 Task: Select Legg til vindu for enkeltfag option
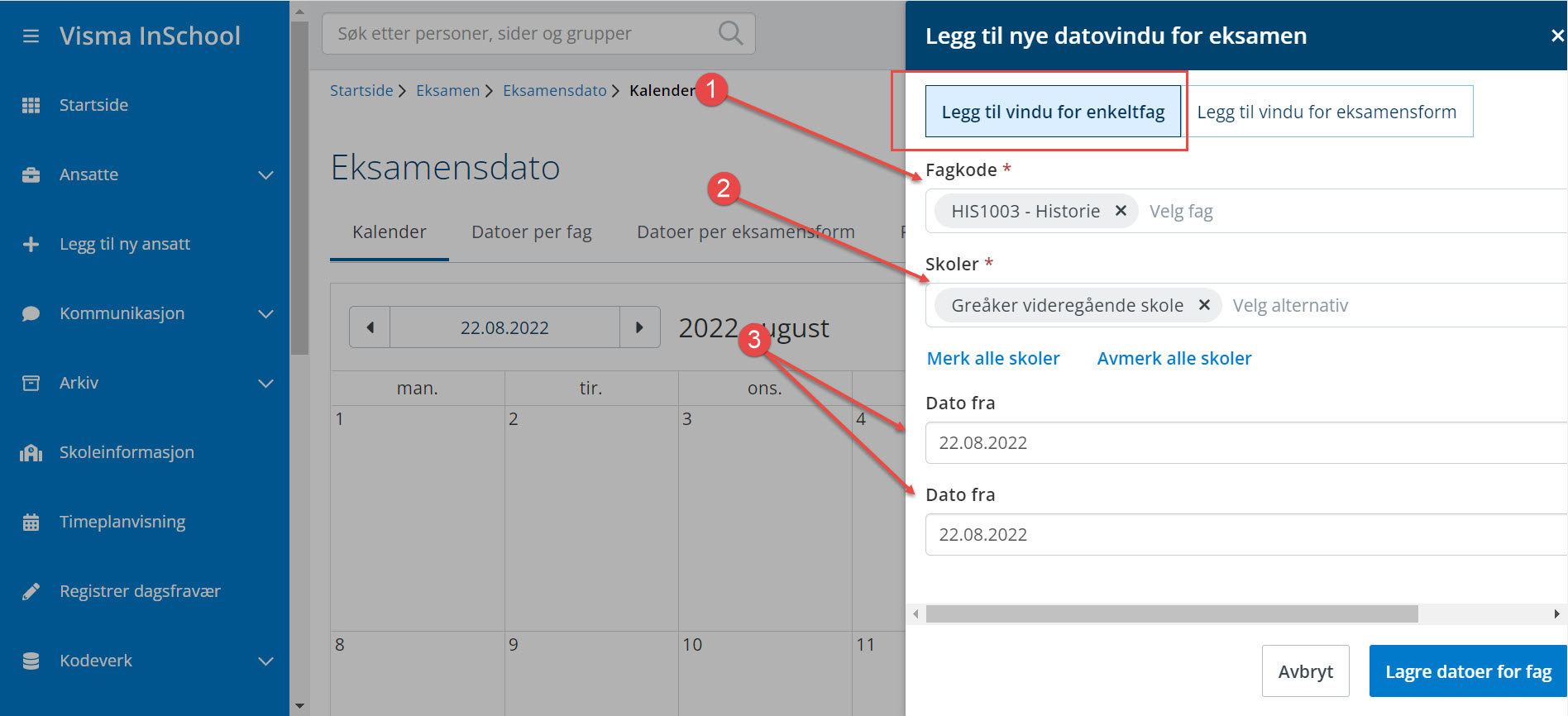[x=1053, y=112]
